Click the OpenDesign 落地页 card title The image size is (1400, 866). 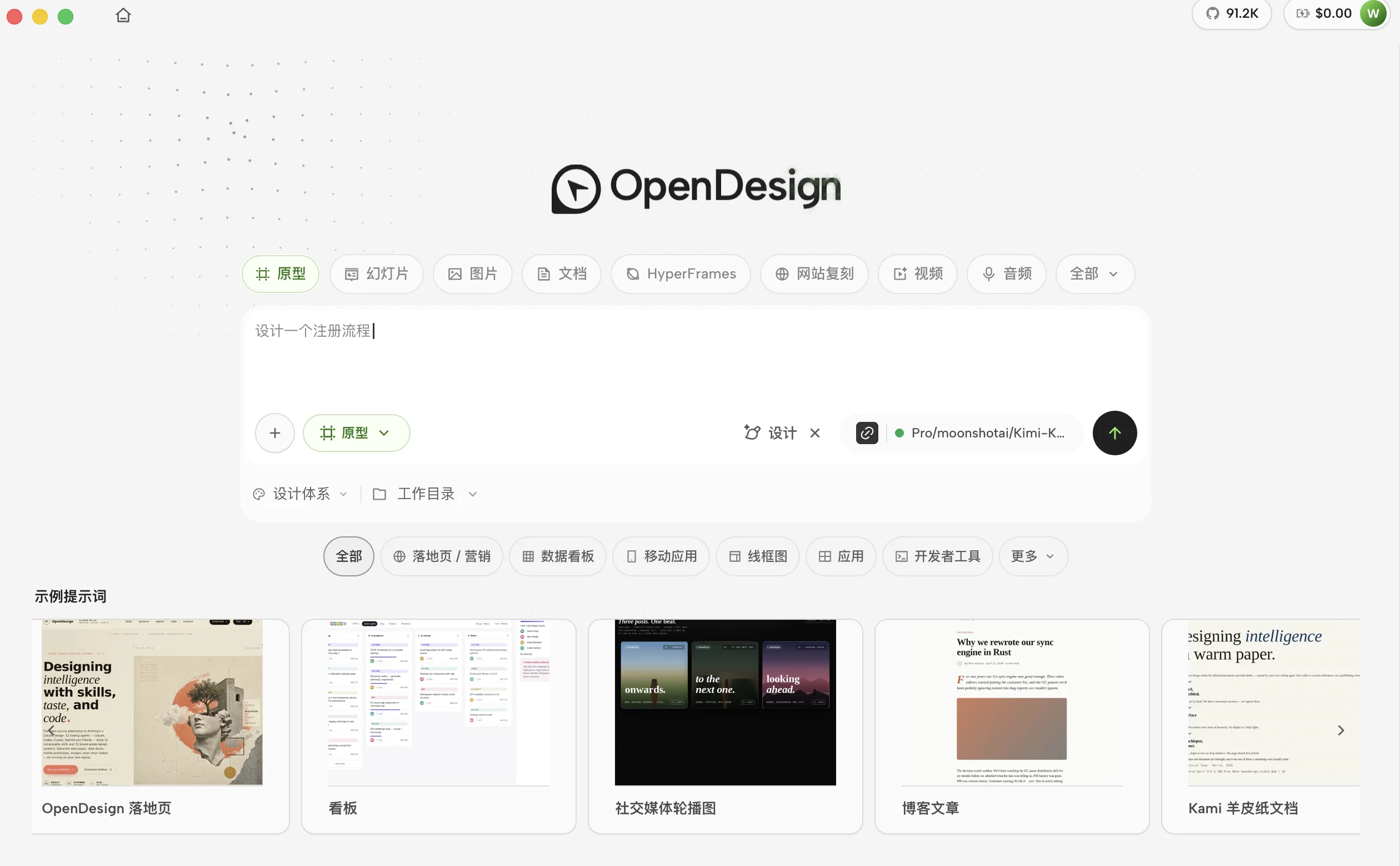107,808
